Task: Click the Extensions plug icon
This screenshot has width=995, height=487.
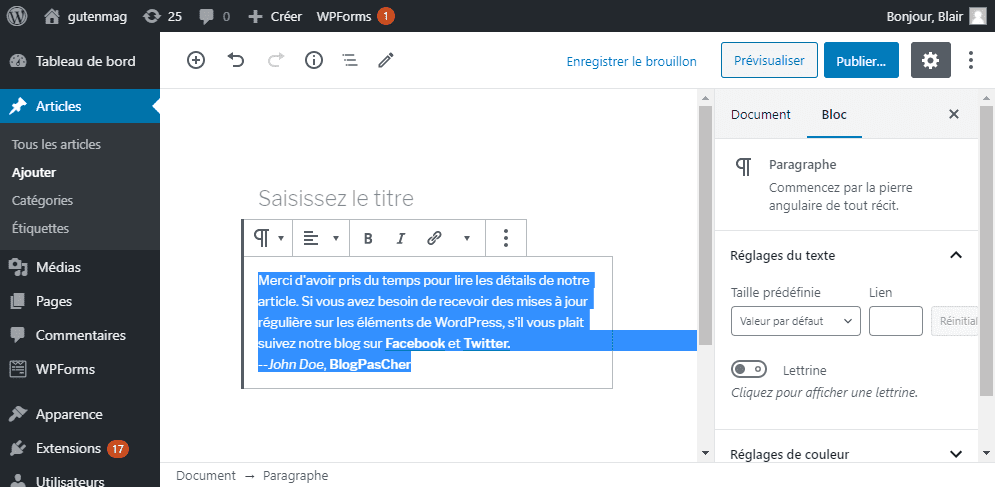Action: (18, 449)
